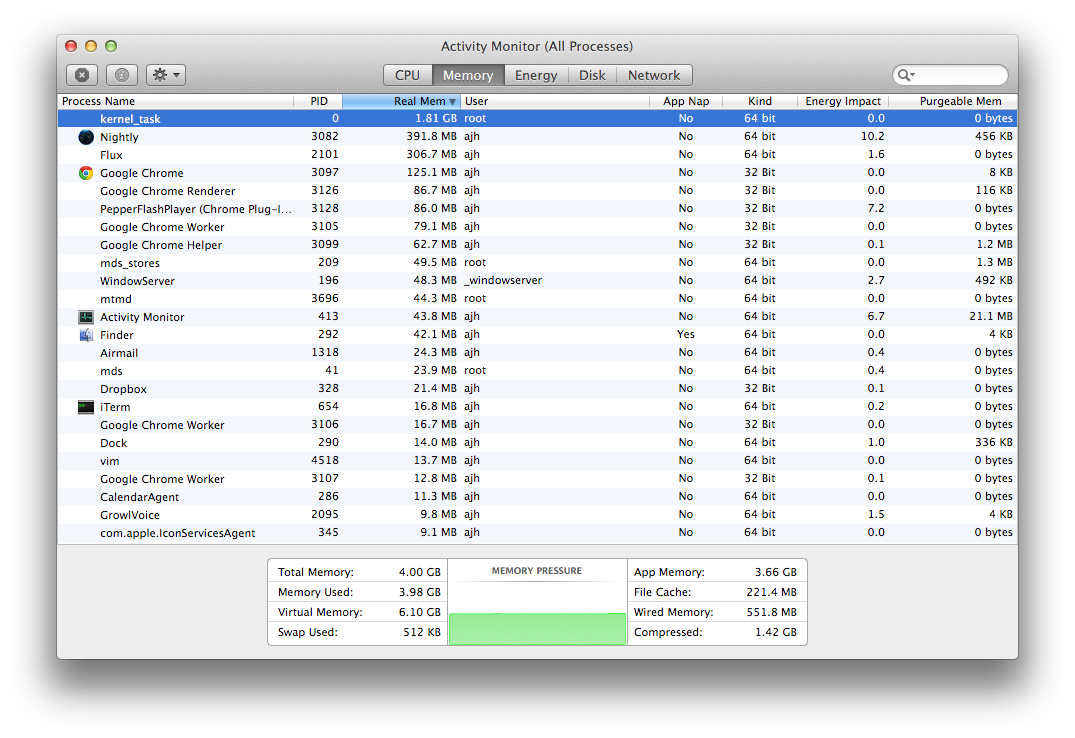Viewport: 1075px width, 738px height.
Task: Zoom the Activity Monitor window
Action: 110,46
